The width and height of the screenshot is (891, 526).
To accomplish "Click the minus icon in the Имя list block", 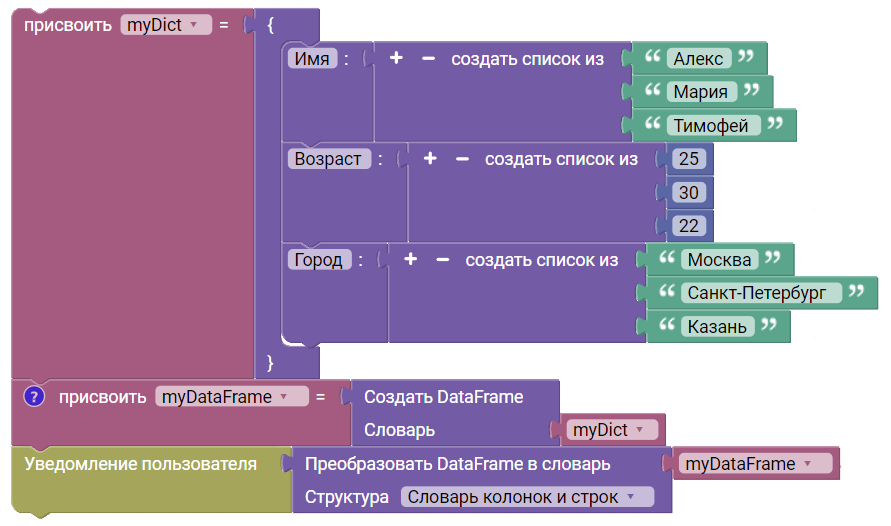I will tap(428, 58).
